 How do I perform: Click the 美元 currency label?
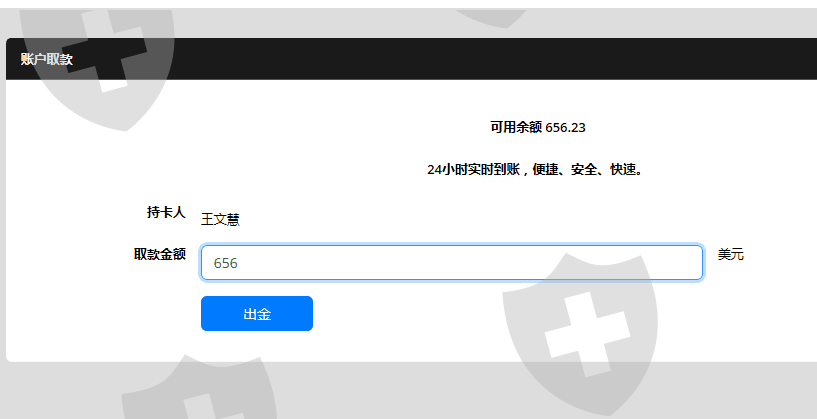click(731, 254)
